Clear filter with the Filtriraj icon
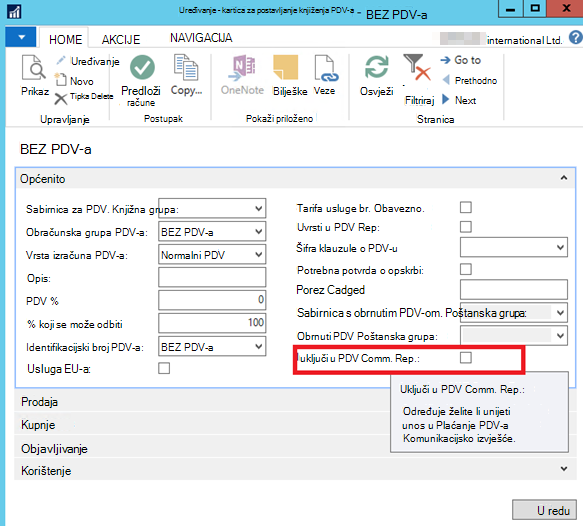This screenshot has width=583, height=526. pyautogui.click(x=417, y=68)
